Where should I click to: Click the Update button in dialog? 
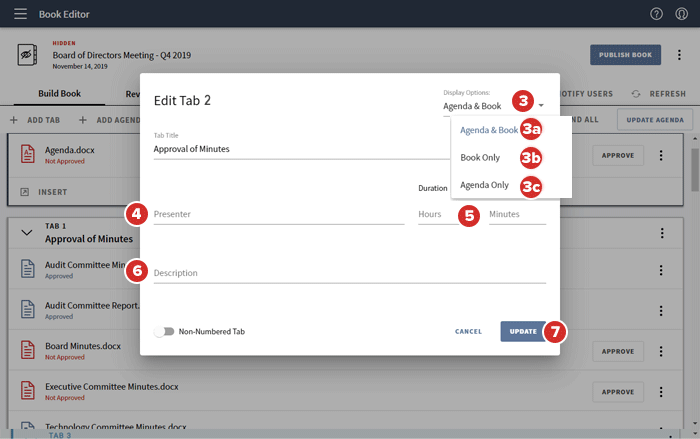tap(522, 331)
